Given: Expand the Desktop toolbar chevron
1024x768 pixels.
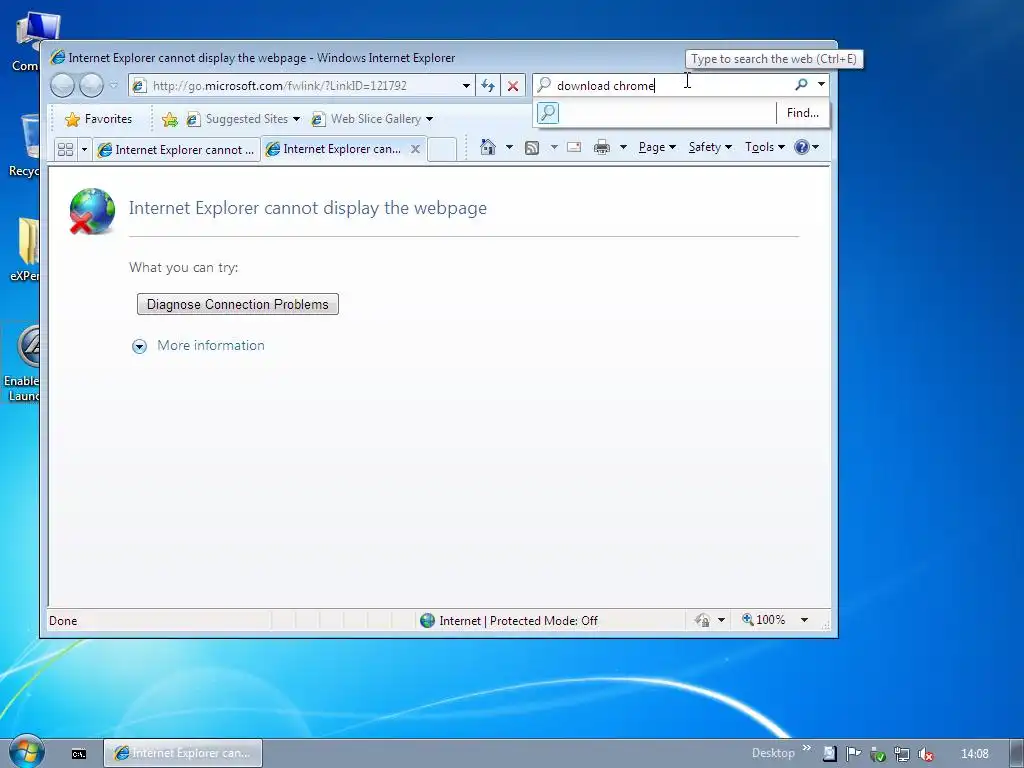Looking at the screenshot, I should [x=807, y=748].
